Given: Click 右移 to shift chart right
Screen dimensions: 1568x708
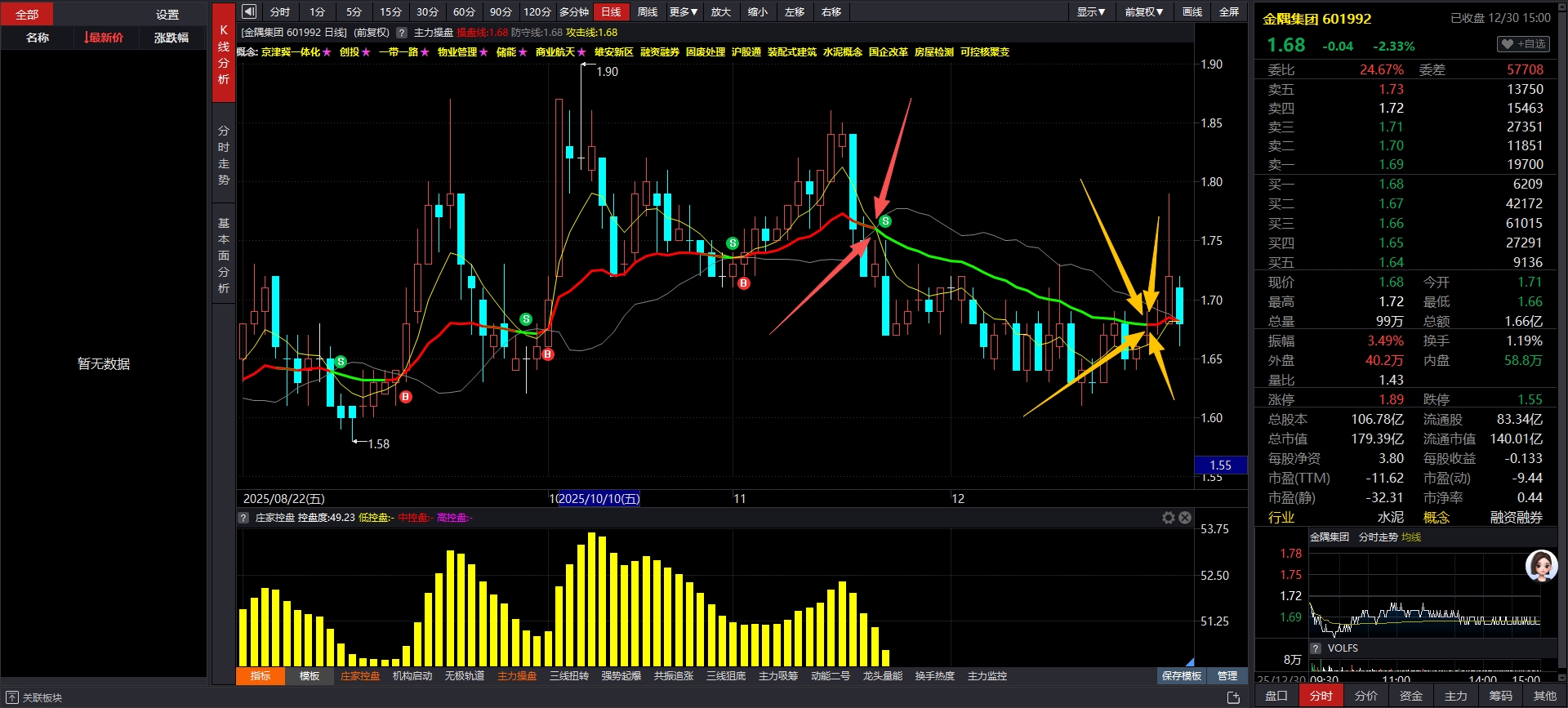Looking at the screenshot, I should pos(831,11).
